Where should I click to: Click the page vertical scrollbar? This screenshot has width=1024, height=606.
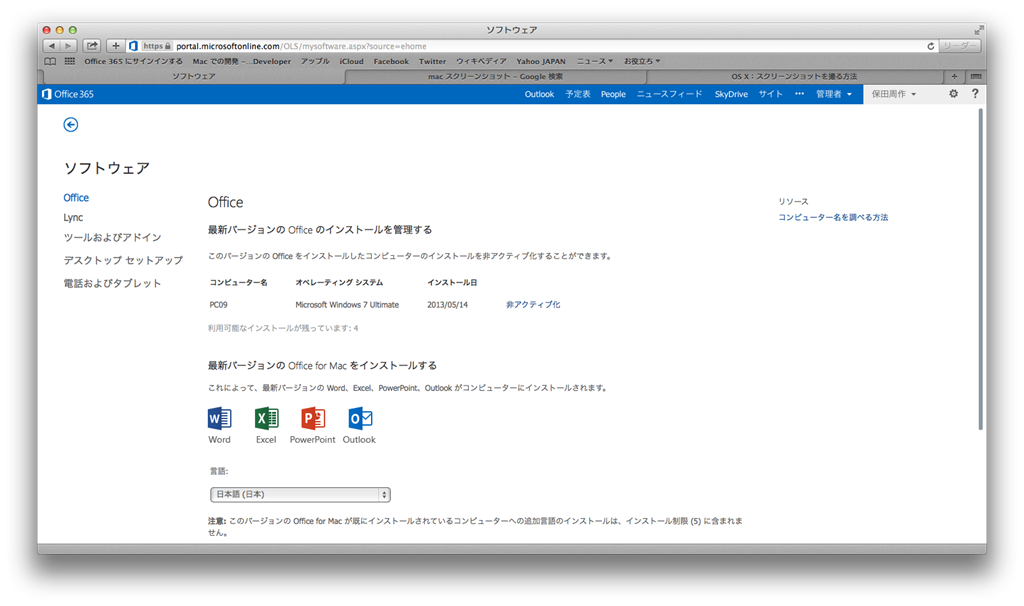(980, 269)
